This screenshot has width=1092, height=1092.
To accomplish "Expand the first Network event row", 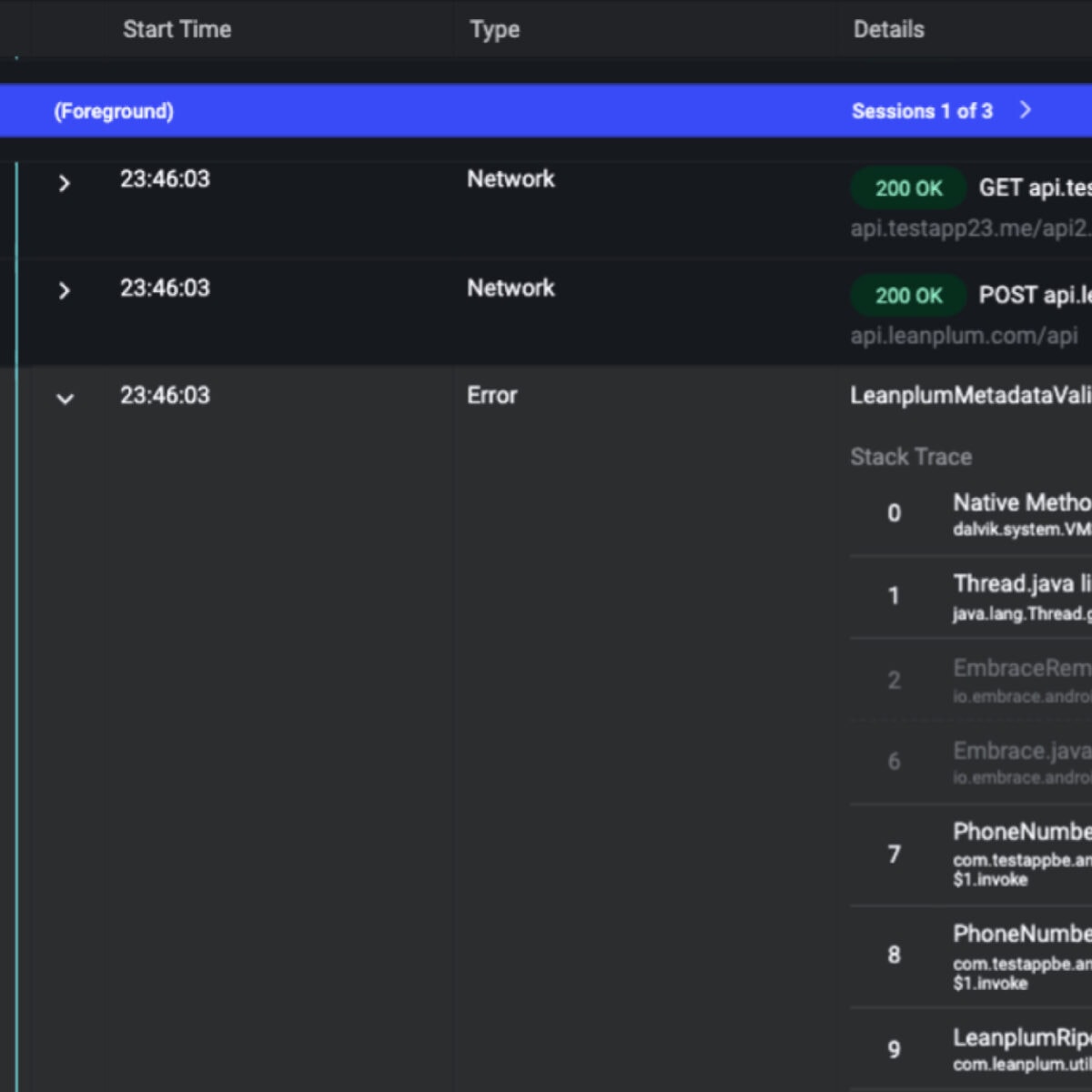I will [x=64, y=183].
